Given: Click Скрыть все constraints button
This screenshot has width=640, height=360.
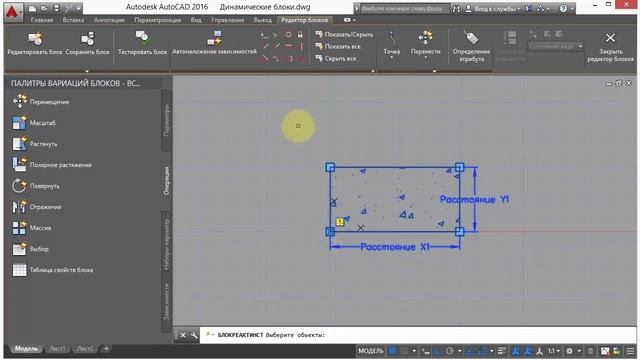Looking at the screenshot, I should tap(336, 58).
